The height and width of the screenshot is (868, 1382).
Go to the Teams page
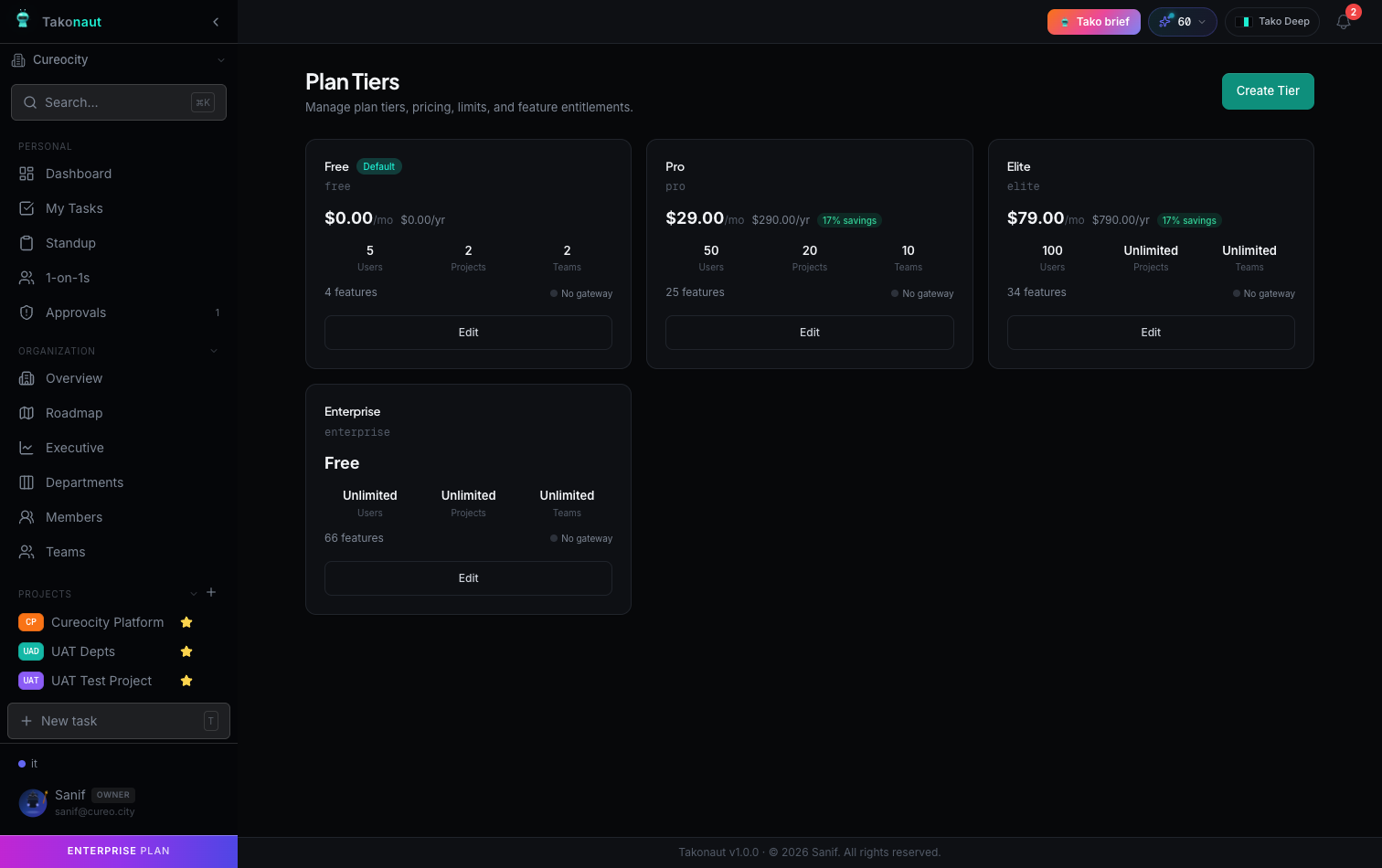[119, 552]
